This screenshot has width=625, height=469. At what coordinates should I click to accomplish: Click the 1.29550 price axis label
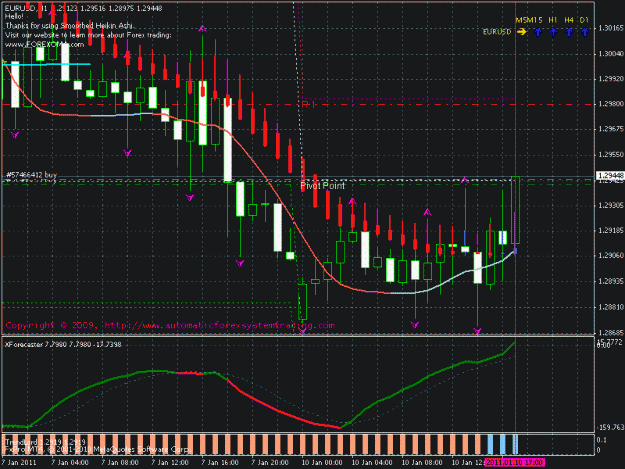[x=610, y=155]
